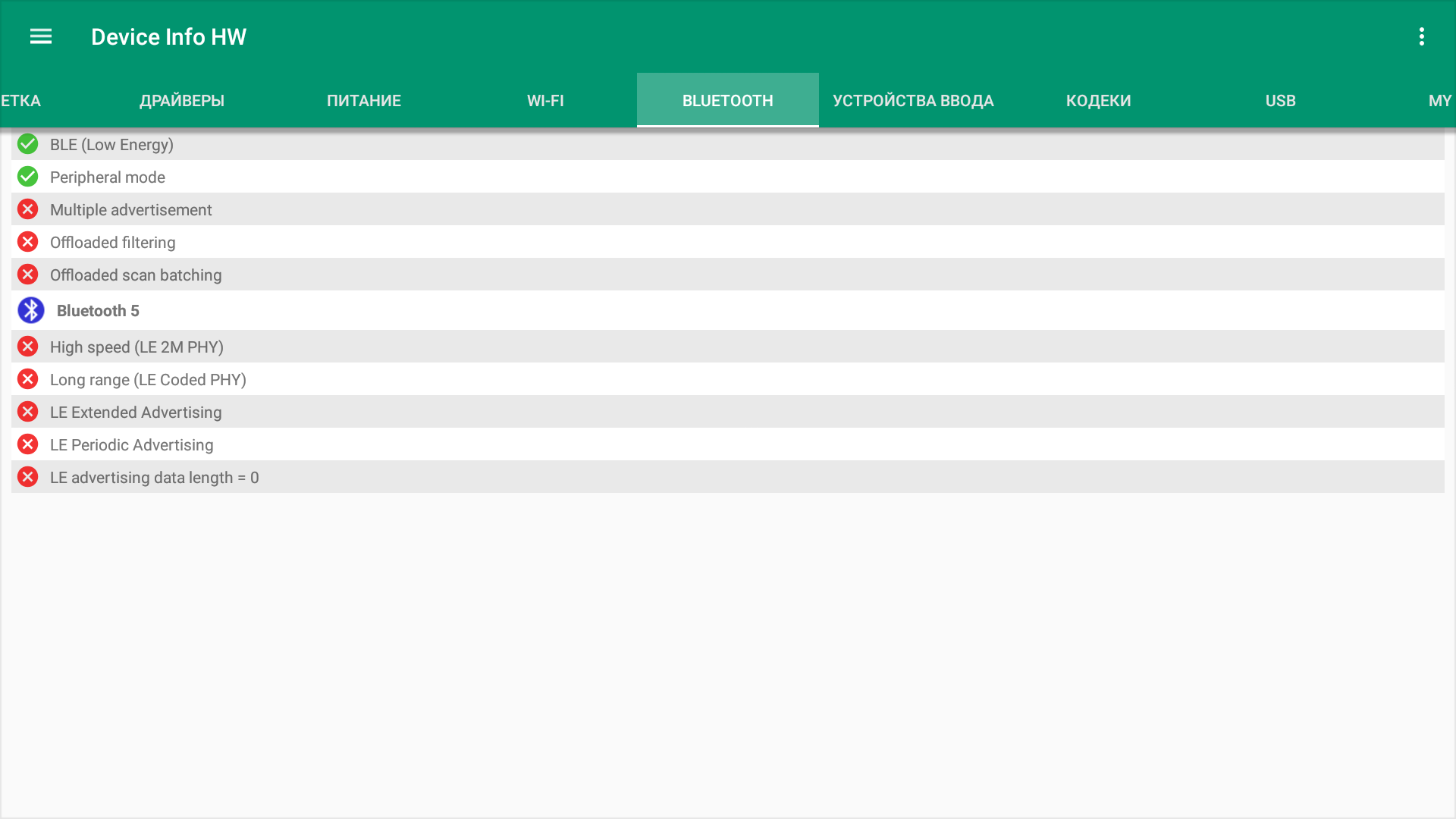Click green checkmark beside Peripheral mode
Image resolution: width=1456 pixels, height=819 pixels.
pyautogui.click(x=28, y=177)
